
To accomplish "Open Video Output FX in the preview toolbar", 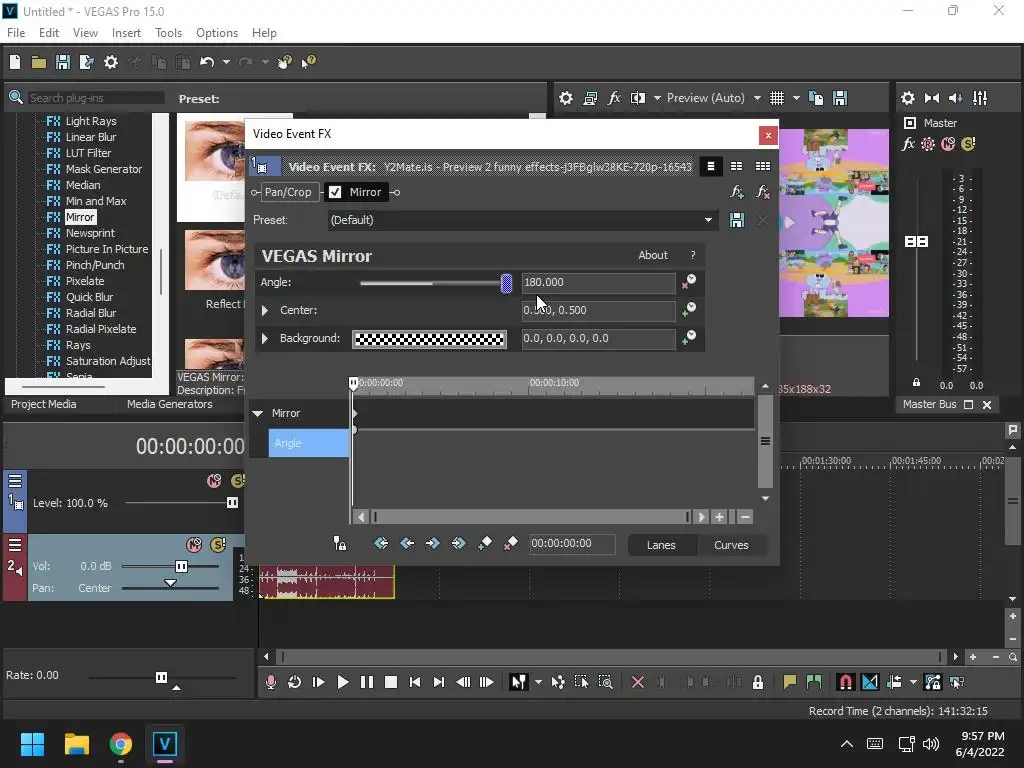I will 614,98.
